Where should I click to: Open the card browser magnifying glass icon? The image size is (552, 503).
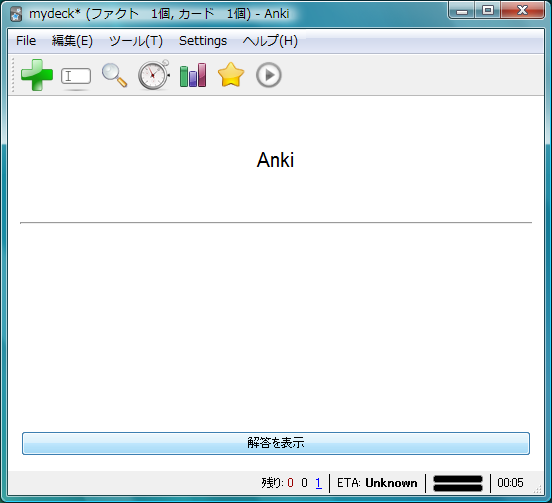(114, 75)
